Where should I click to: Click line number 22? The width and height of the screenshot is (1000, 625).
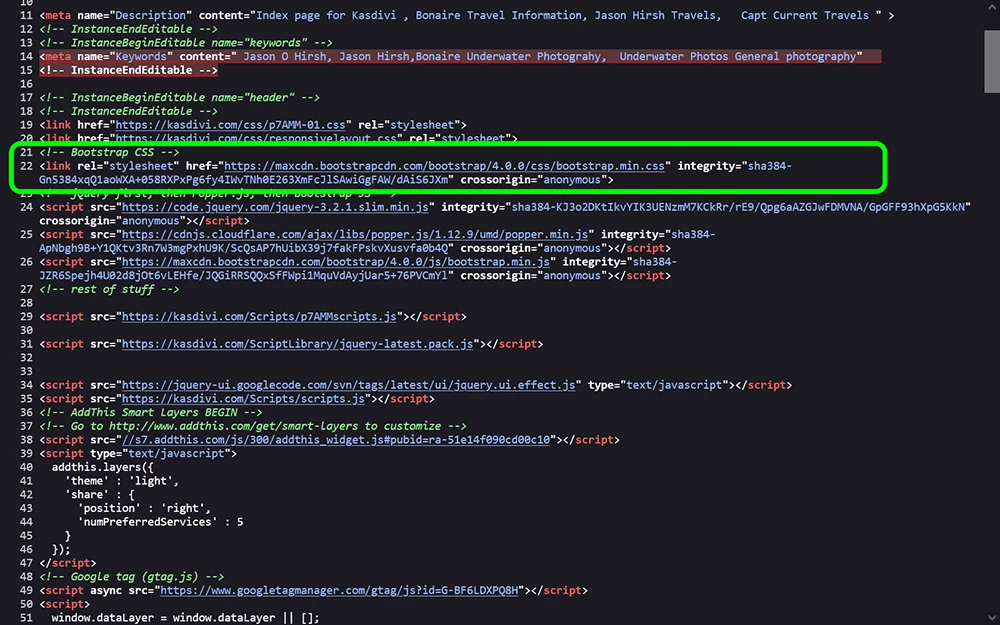(x=26, y=166)
